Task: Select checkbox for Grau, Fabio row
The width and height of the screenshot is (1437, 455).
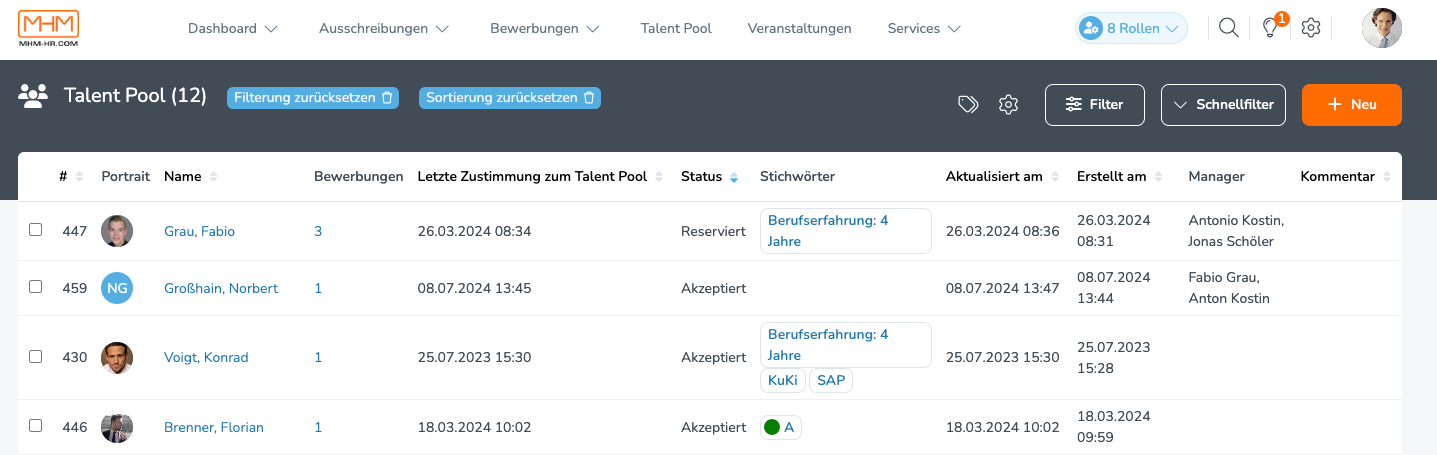Action: click(x=36, y=230)
